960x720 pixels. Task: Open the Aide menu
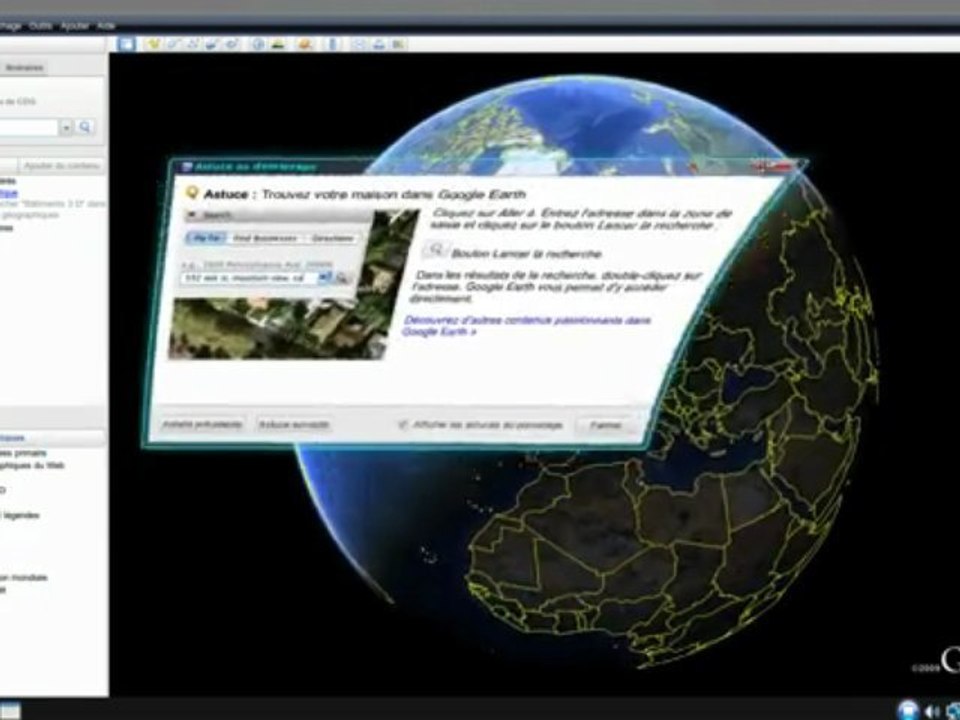click(106, 26)
